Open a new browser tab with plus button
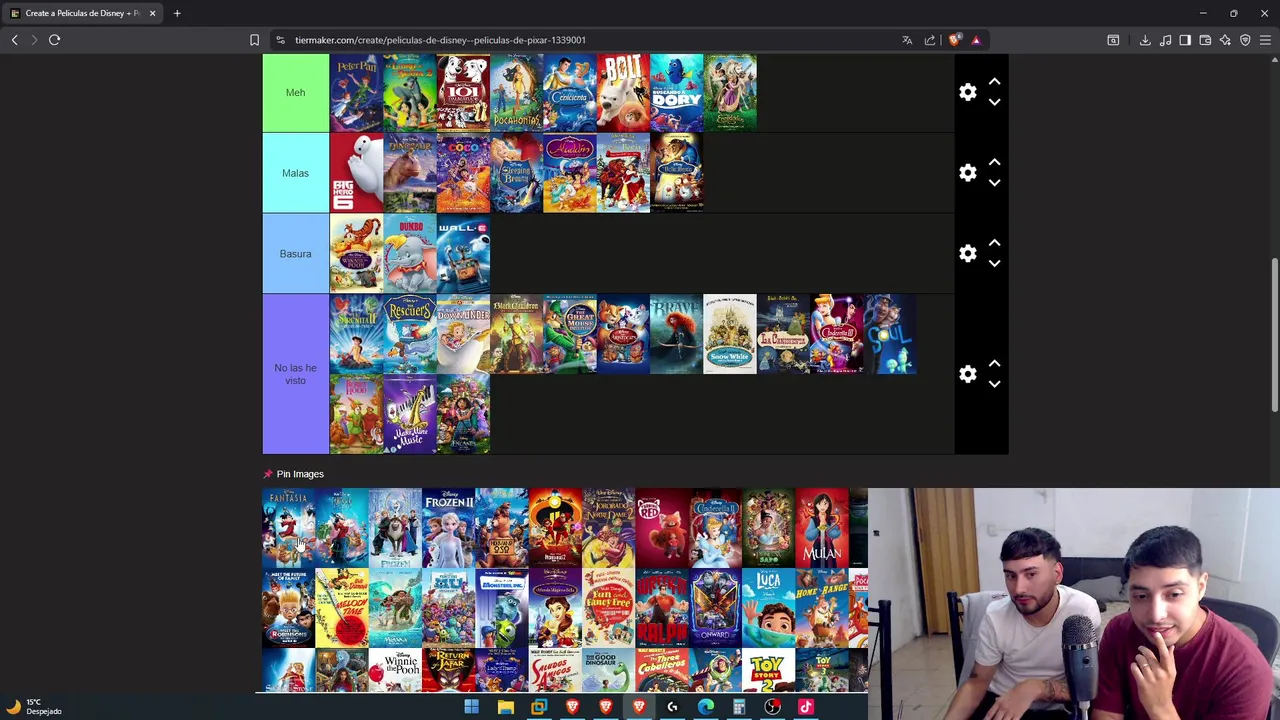The width and height of the screenshot is (1280, 720). pos(177,13)
